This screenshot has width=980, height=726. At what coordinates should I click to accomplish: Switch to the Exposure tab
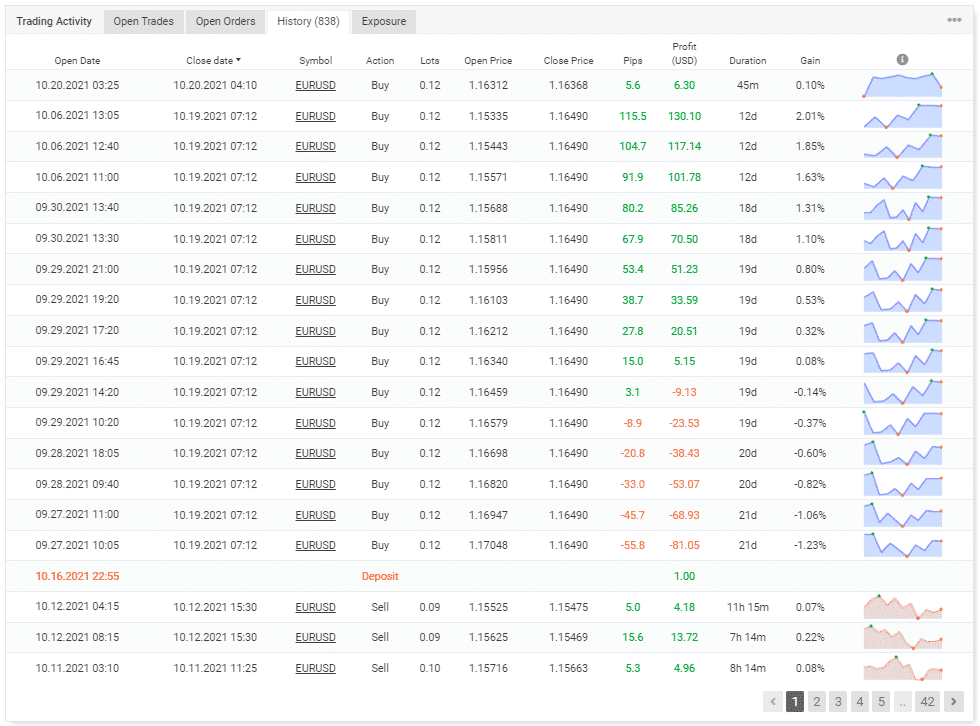386,20
